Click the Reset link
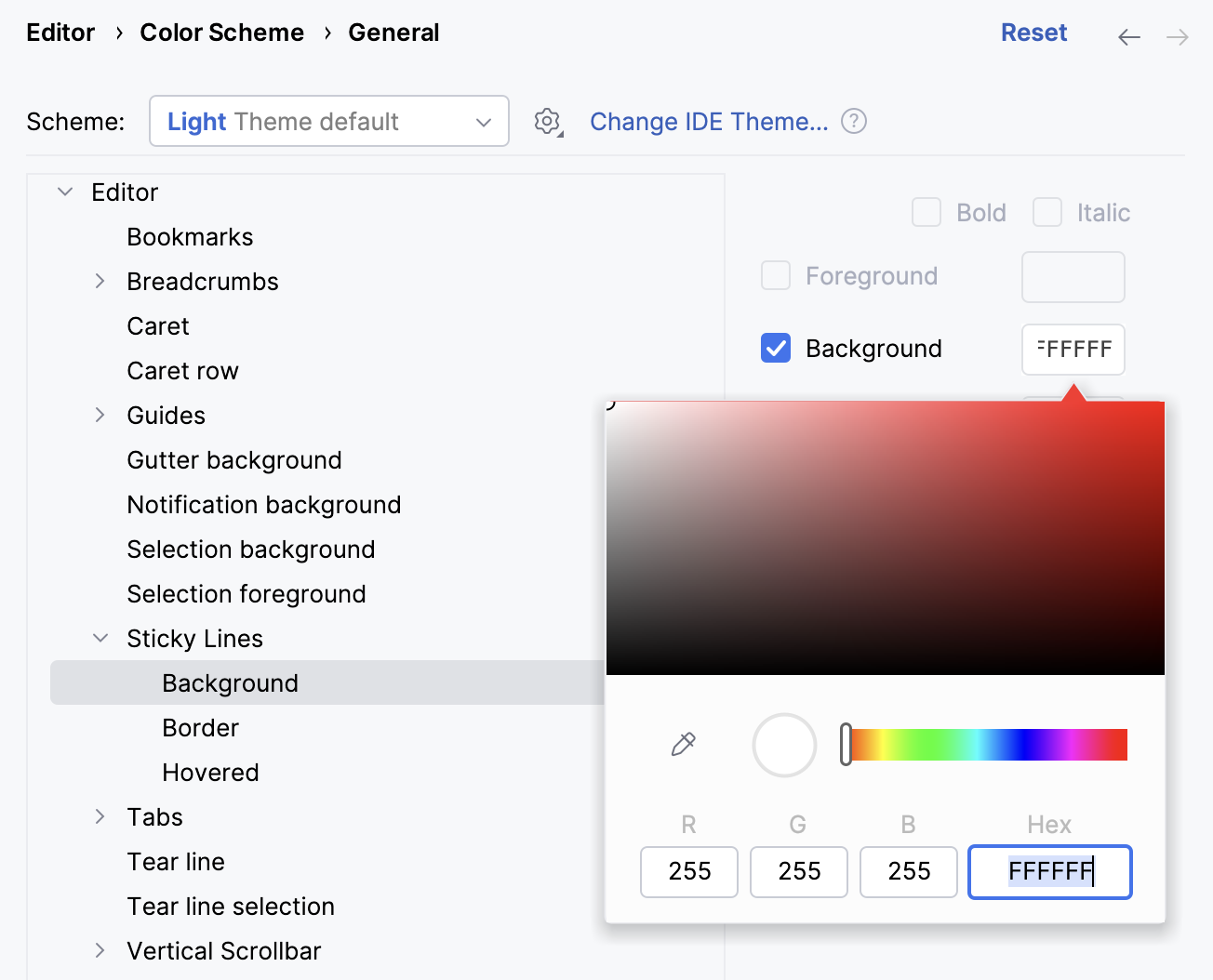Image resolution: width=1213 pixels, height=980 pixels. [1033, 32]
